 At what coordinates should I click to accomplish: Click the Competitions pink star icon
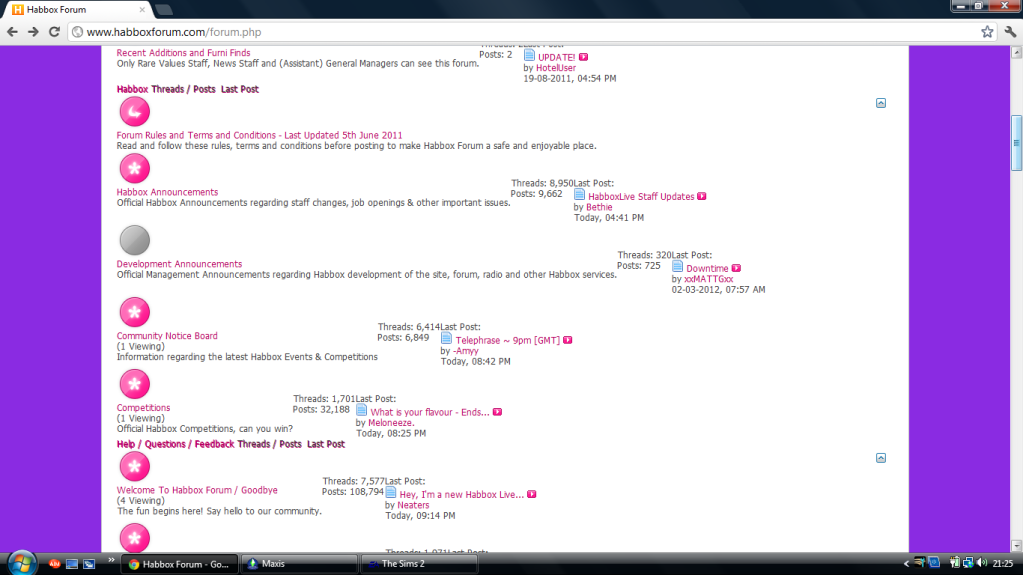pos(134,384)
